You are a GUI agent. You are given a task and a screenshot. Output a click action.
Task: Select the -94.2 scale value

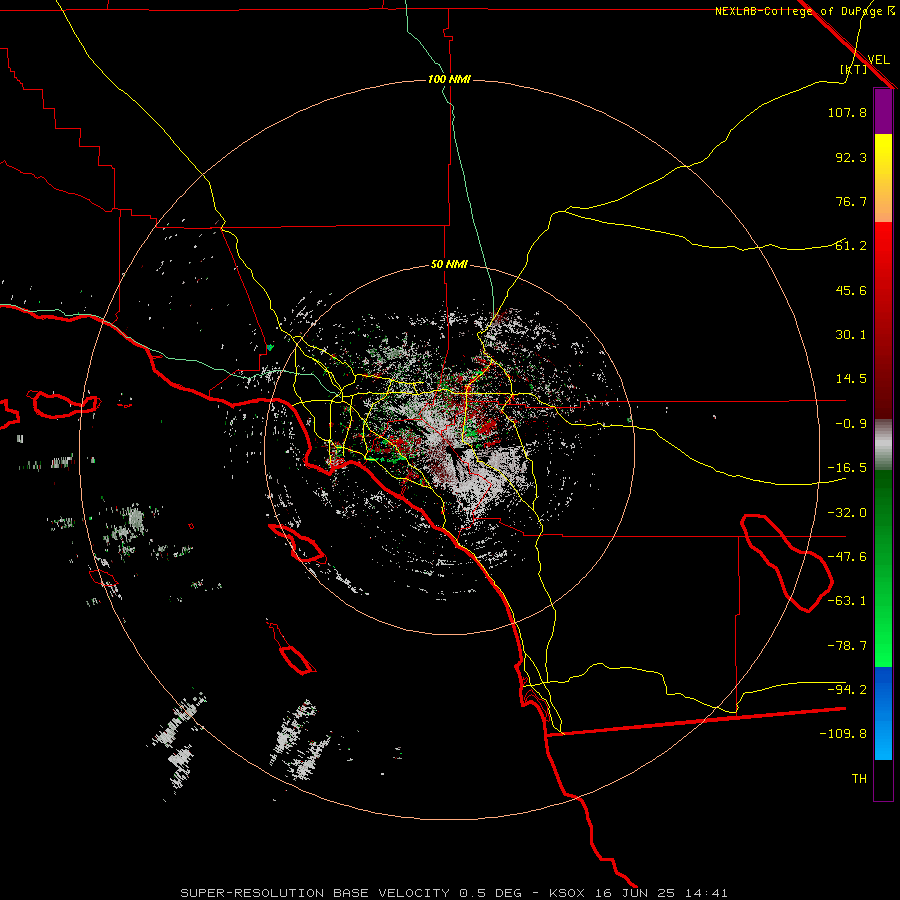(847, 690)
